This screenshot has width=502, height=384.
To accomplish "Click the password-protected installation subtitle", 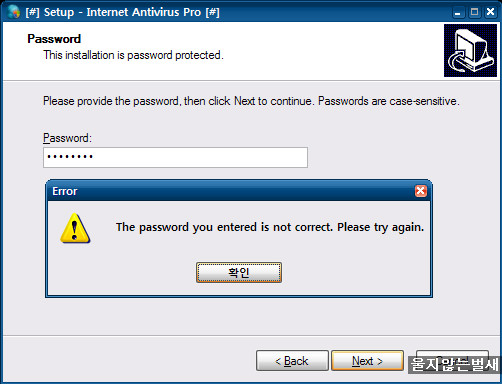I will [133, 55].
